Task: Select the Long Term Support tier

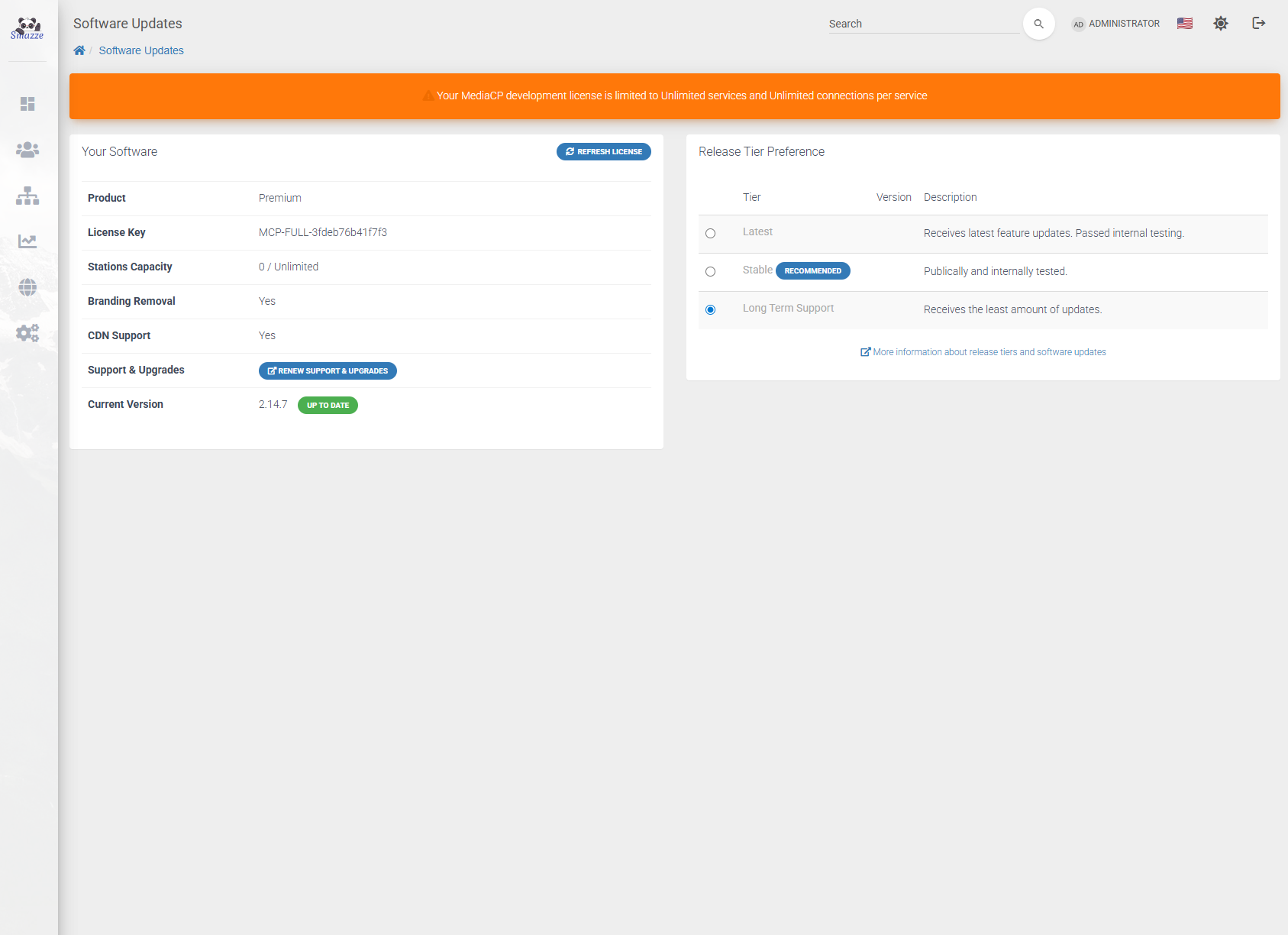Action: point(711,310)
